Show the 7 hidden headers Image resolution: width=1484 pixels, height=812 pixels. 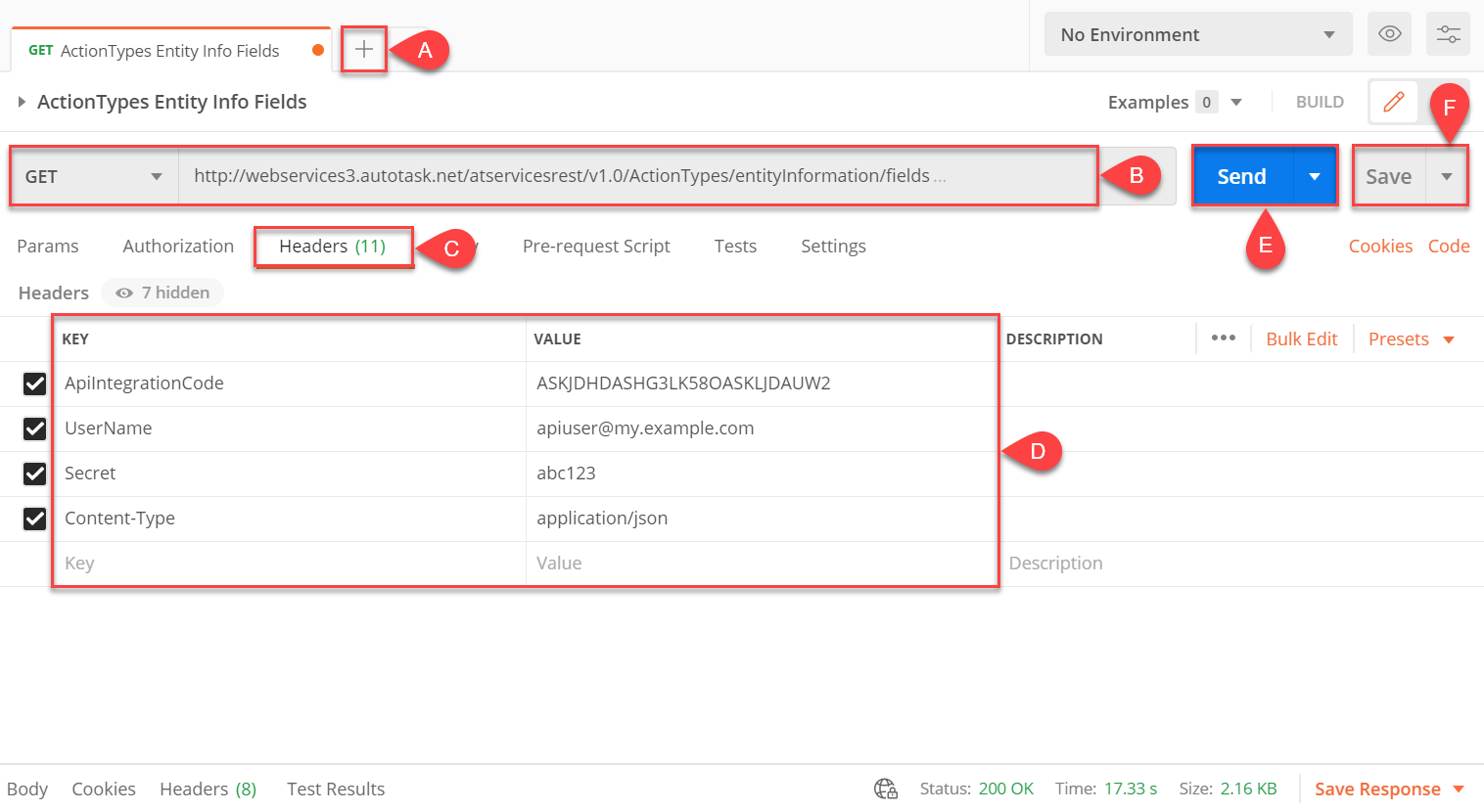pos(162,292)
